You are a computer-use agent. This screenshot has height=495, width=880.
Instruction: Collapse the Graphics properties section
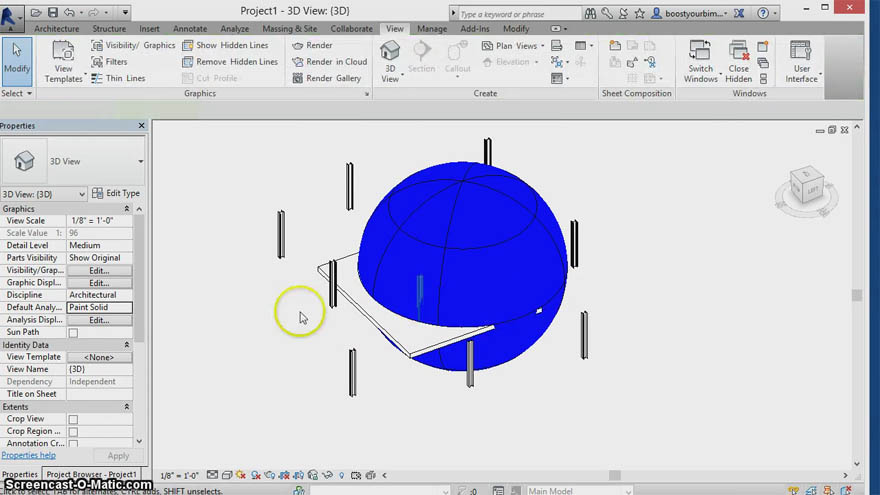tap(126, 209)
